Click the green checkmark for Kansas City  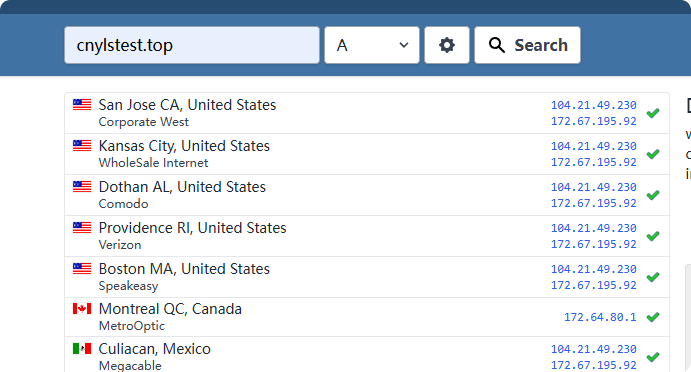click(653, 154)
